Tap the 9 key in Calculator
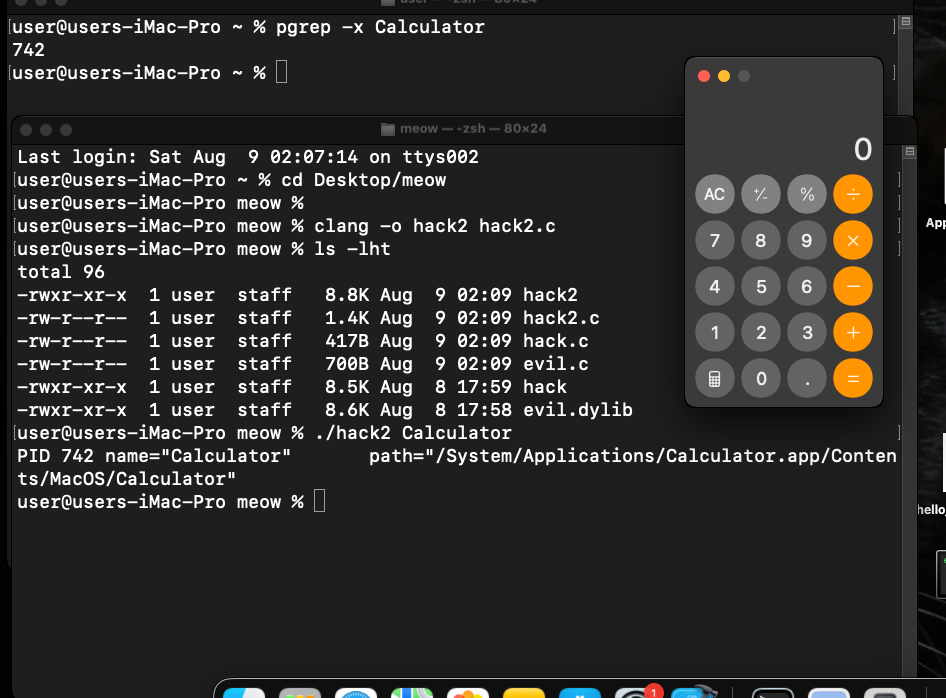The height and width of the screenshot is (698, 946). [807, 240]
